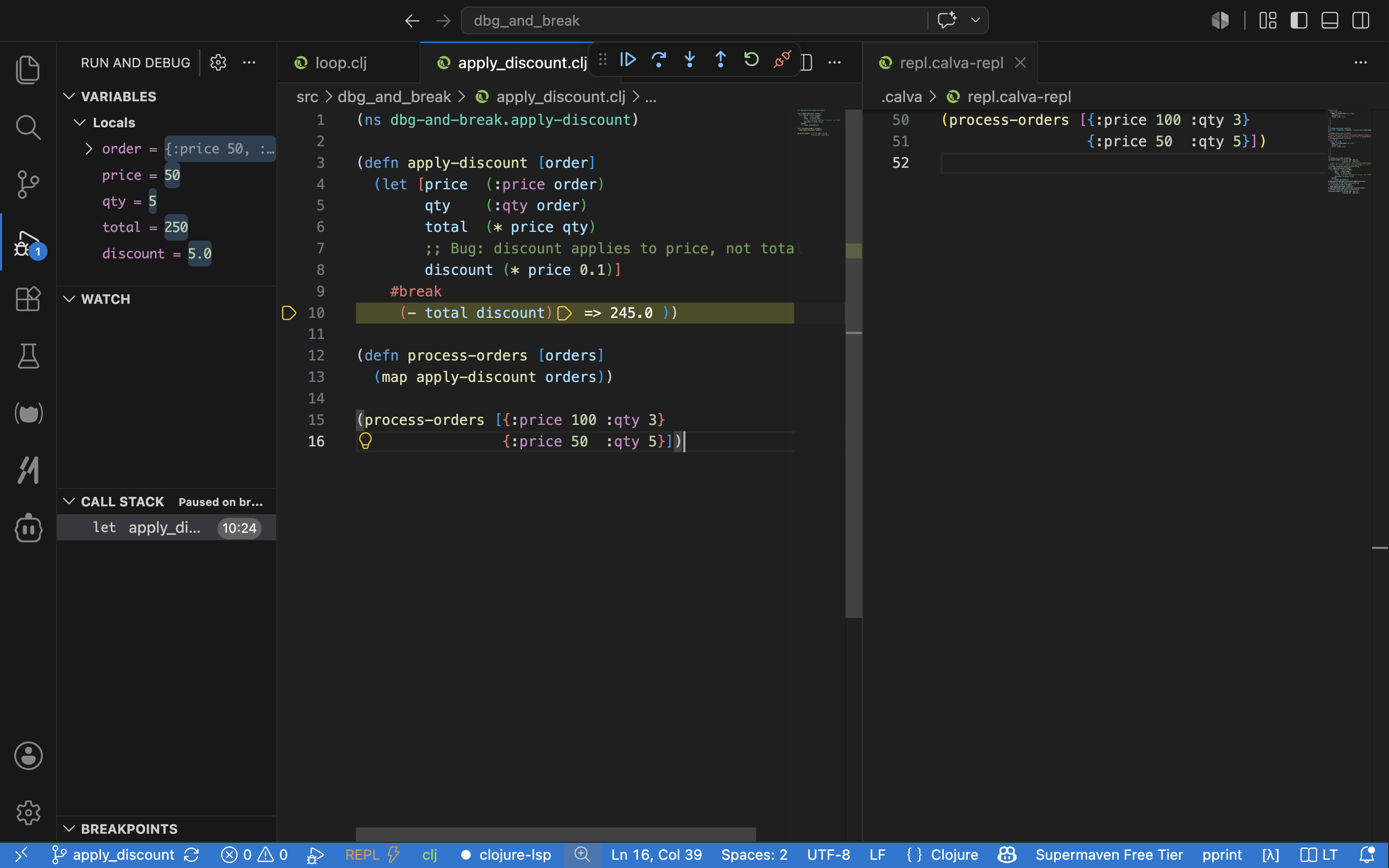Click the discount variable value 5.0
Viewport: 1389px width, 868px height.
199,254
